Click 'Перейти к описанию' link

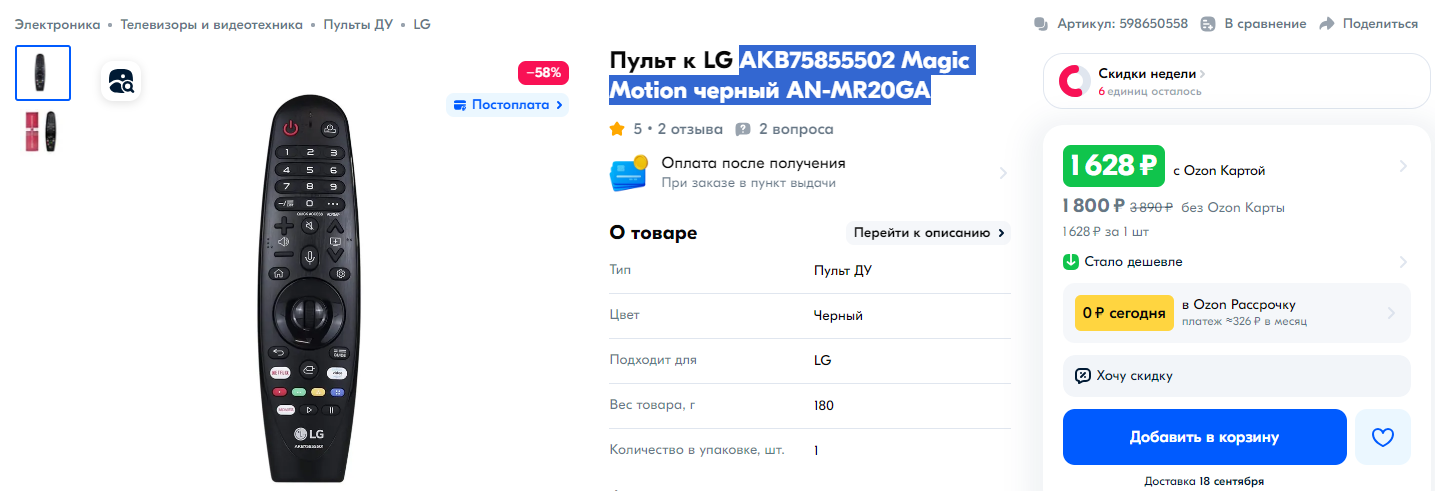point(928,233)
